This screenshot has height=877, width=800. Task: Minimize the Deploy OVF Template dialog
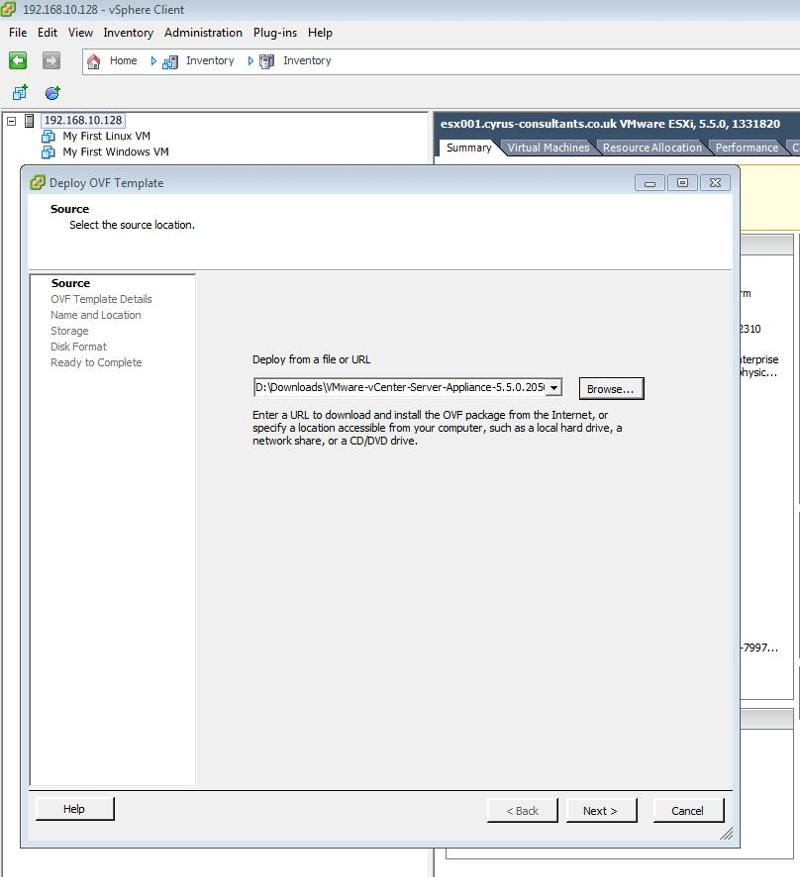[x=650, y=183]
